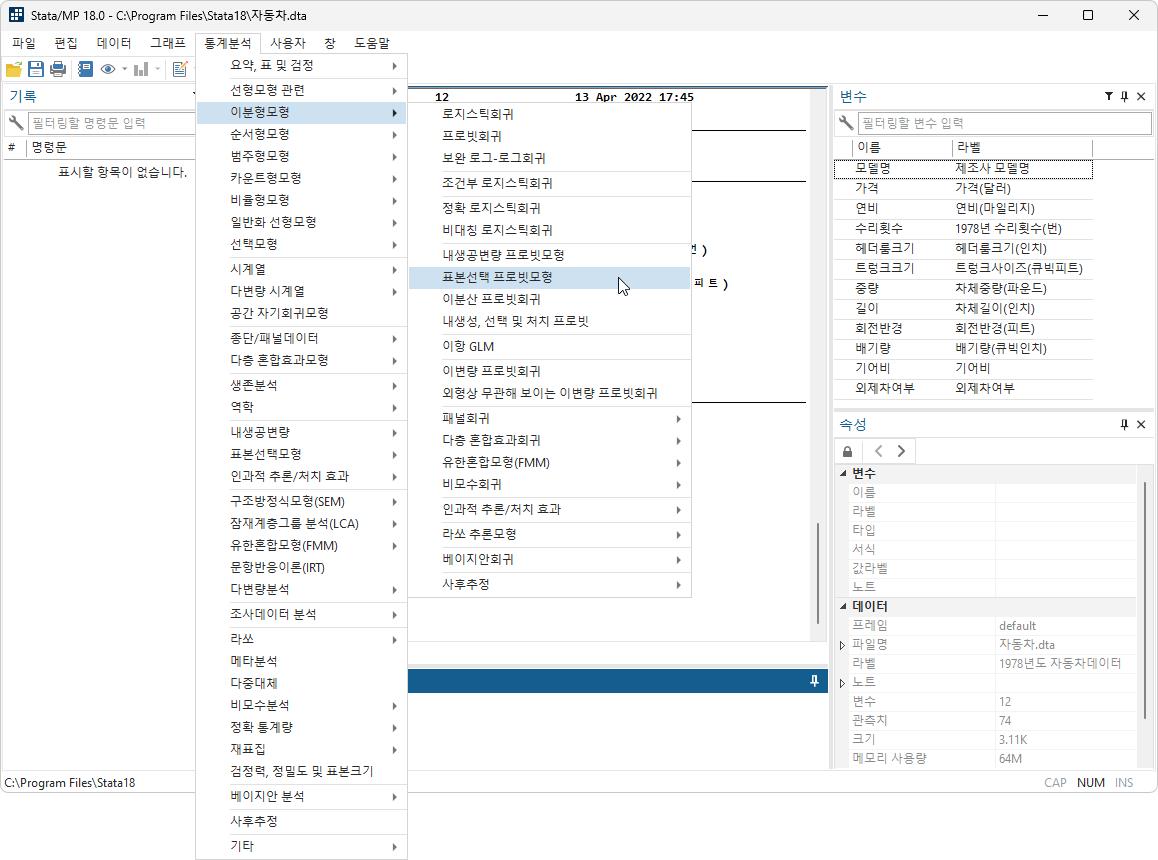Open the Graph icon dropdown arrow
The width and height of the screenshot is (1158, 860).
(x=157, y=69)
